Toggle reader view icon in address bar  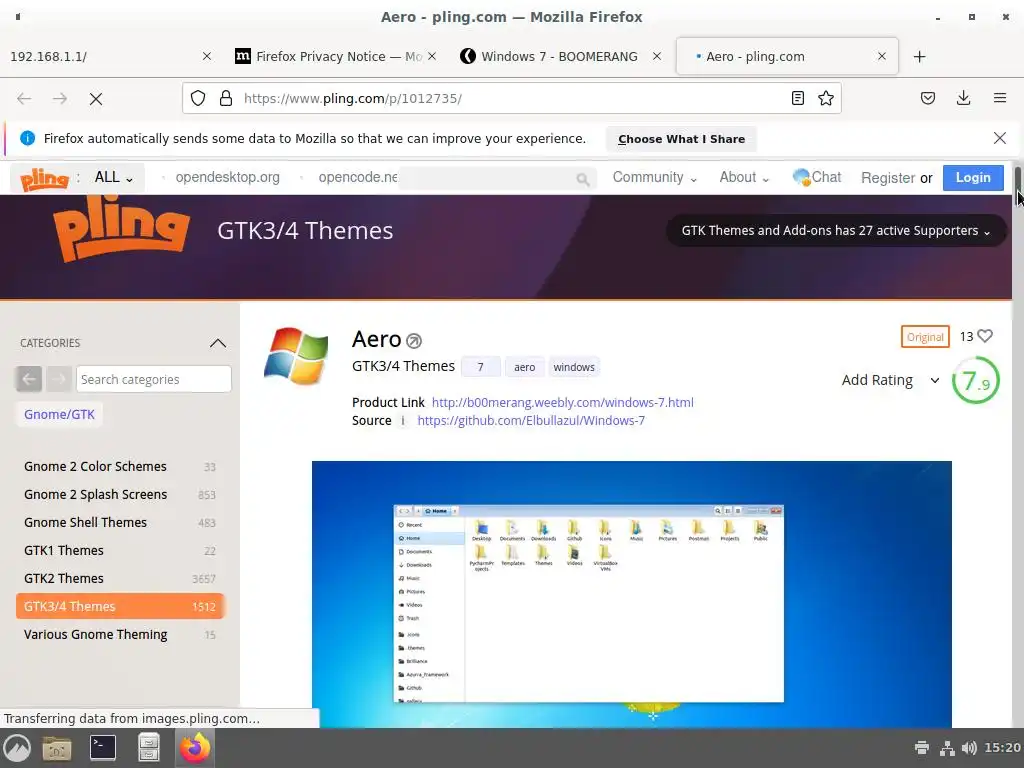coord(797,99)
